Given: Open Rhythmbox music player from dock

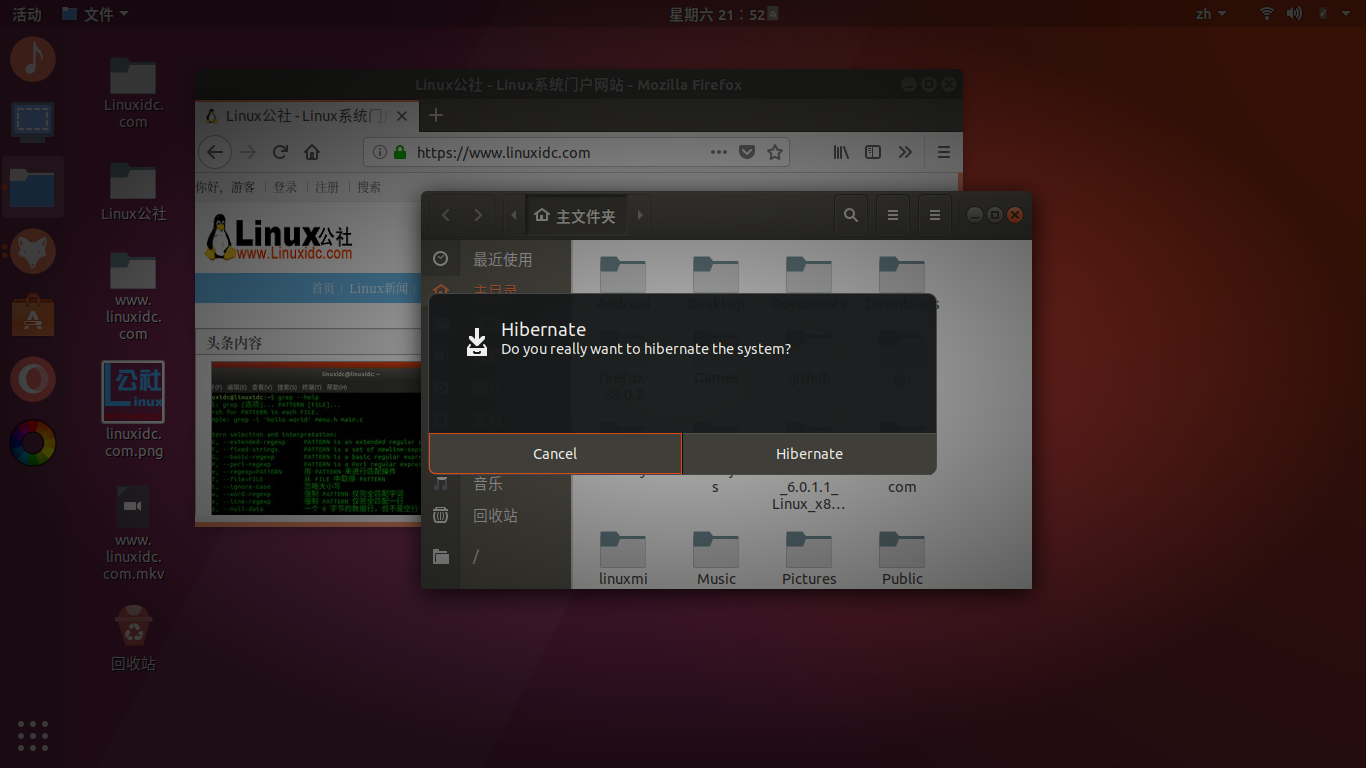Looking at the screenshot, I should pyautogui.click(x=33, y=59).
